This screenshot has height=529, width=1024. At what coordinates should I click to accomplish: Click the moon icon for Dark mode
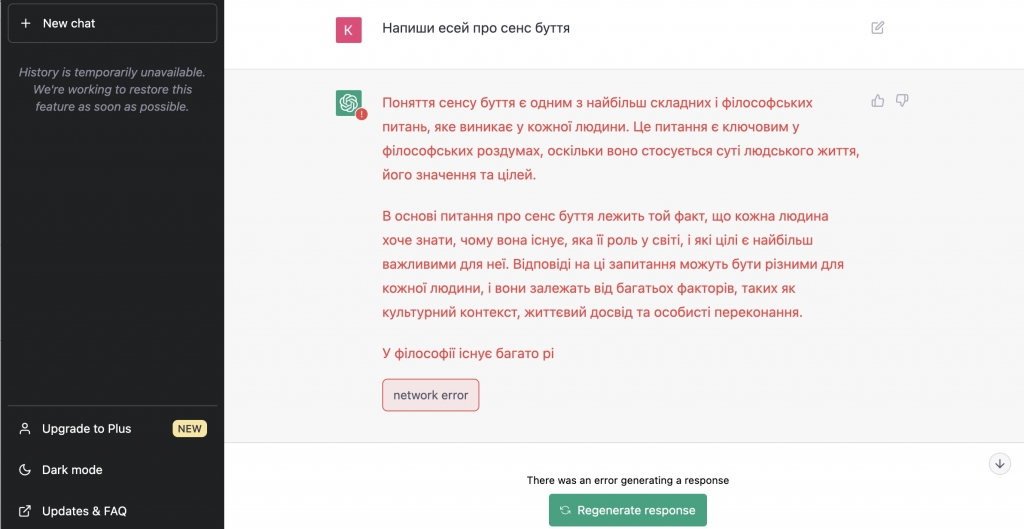click(25, 470)
